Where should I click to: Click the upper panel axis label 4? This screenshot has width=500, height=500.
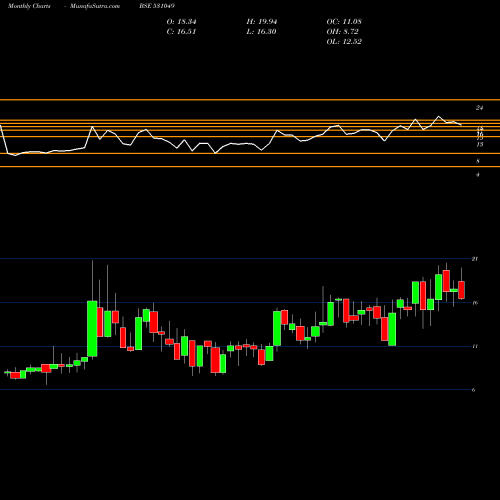(478, 174)
